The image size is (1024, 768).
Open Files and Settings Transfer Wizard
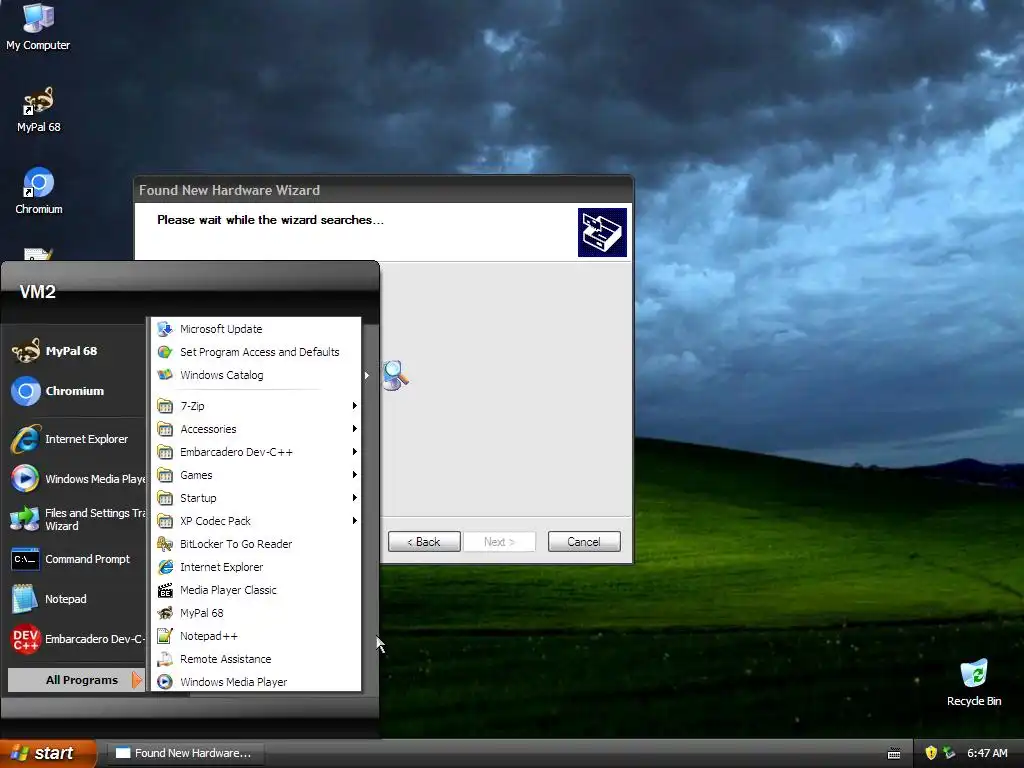point(77,519)
